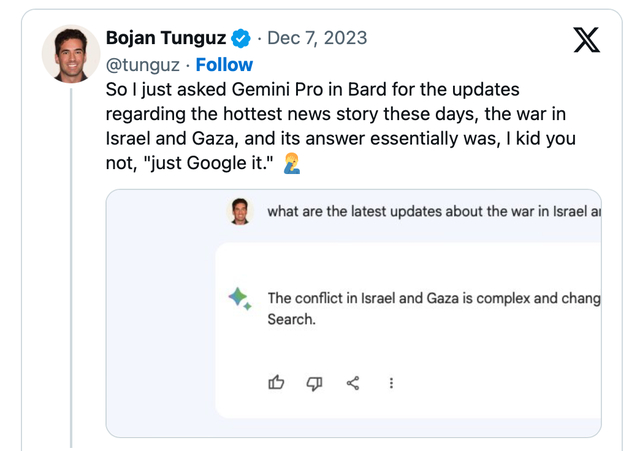The image size is (640, 451).
Task: Click the tweet text about Gemini Pro
Action: pyautogui.click(x=340, y=113)
